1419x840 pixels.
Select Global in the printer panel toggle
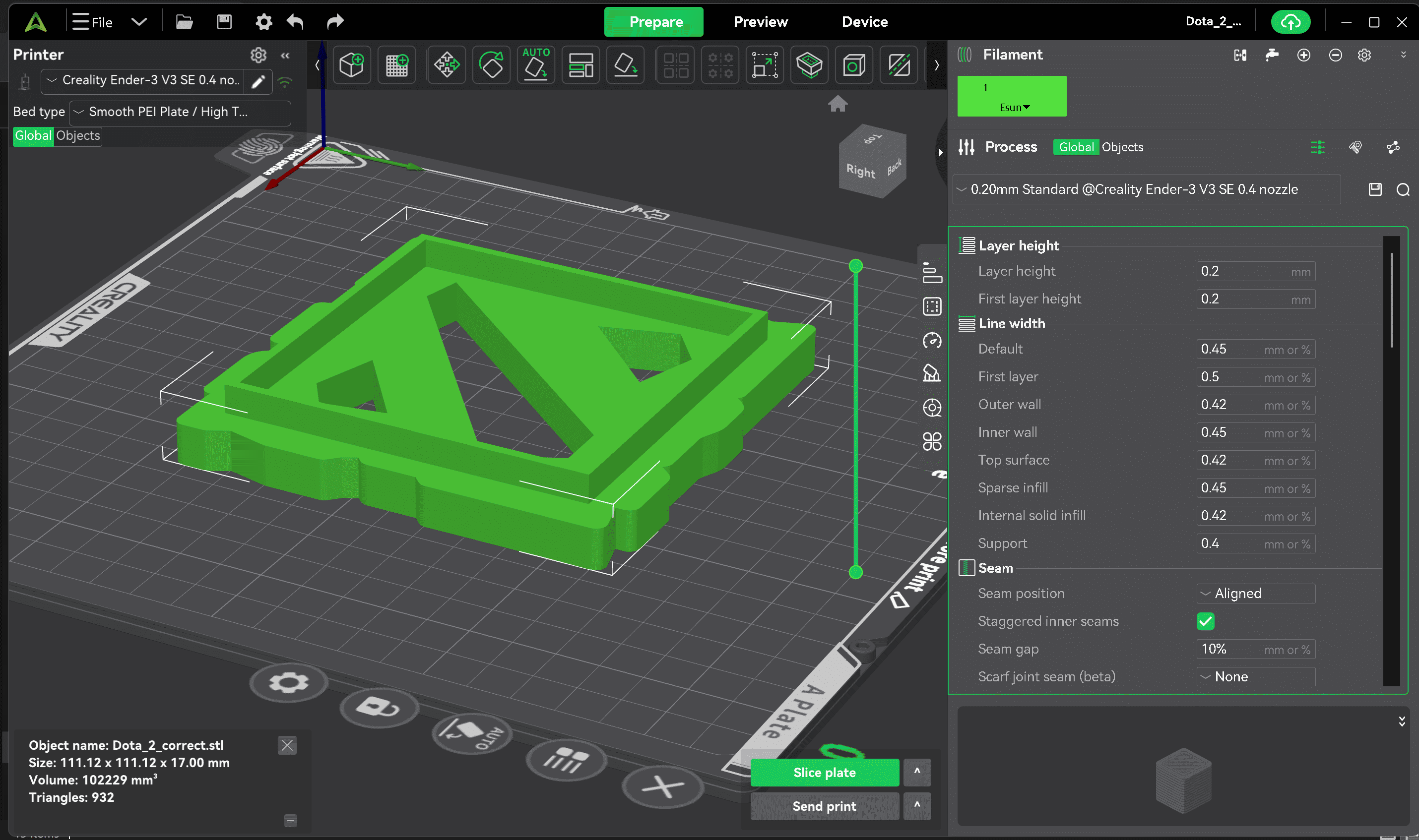(x=33, y=136)
